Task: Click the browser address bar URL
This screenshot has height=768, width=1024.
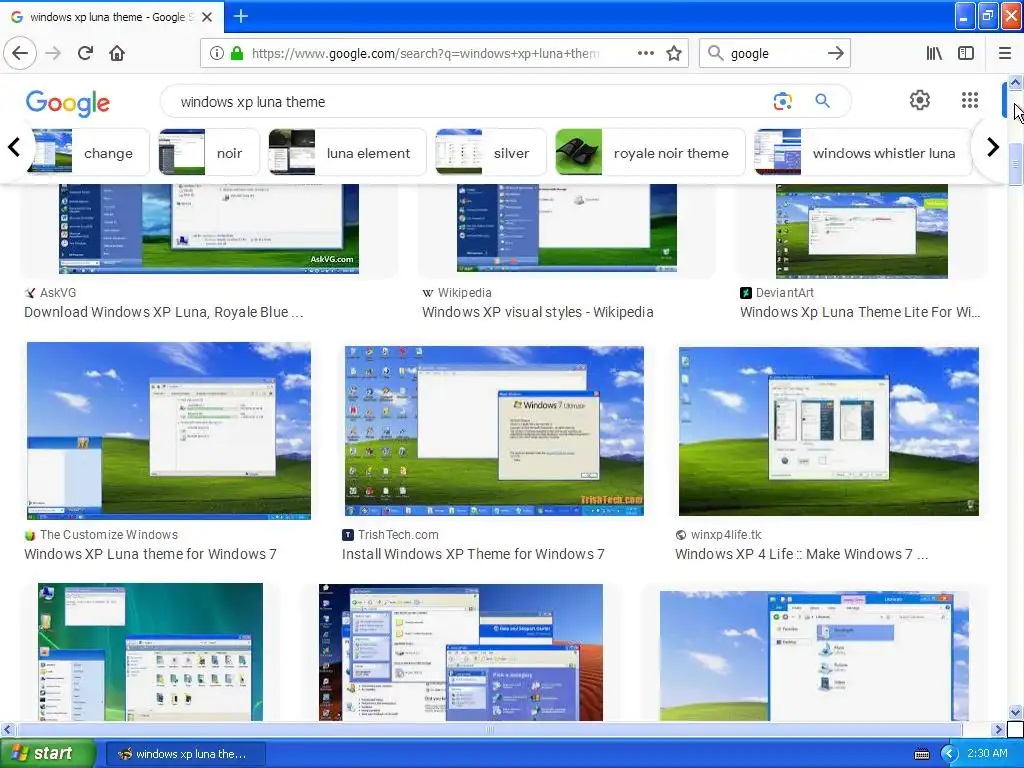Action: click(425, 53)
